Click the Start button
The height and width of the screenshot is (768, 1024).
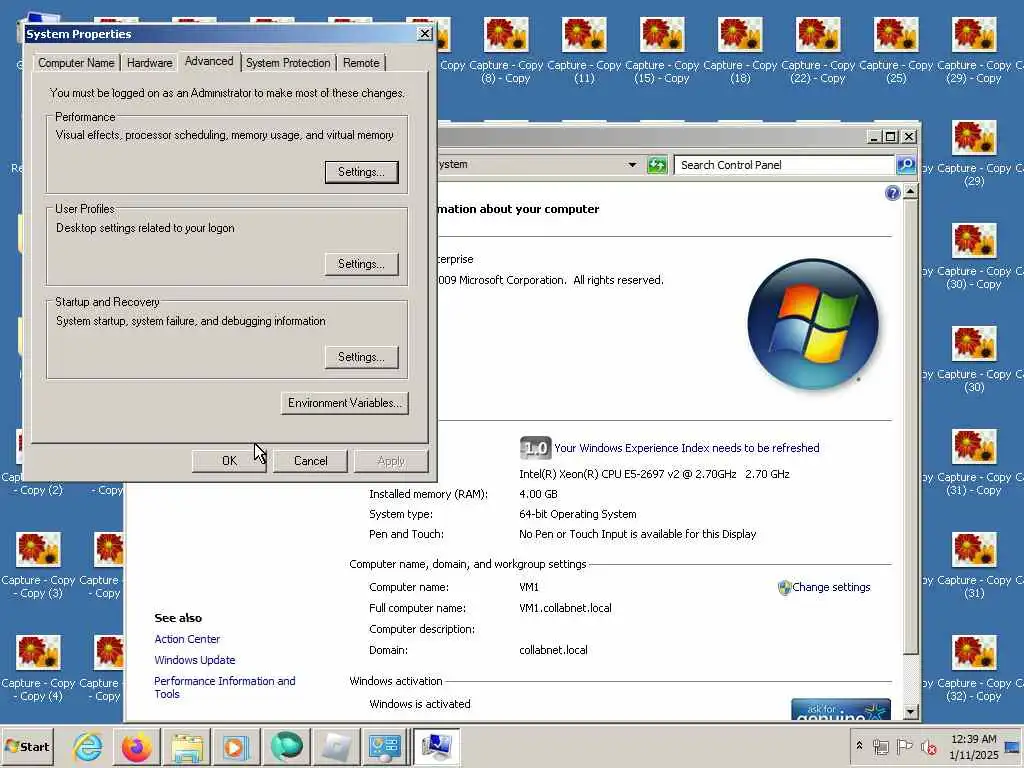point(28,746)
